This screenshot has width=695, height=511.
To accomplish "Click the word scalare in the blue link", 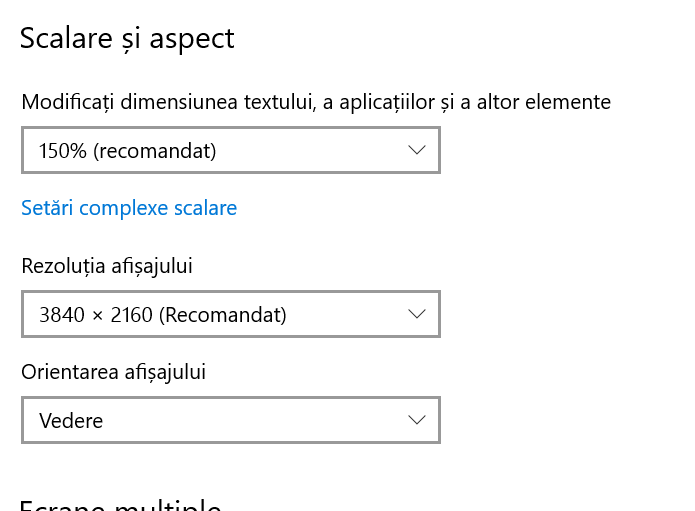I will point(205,208).
